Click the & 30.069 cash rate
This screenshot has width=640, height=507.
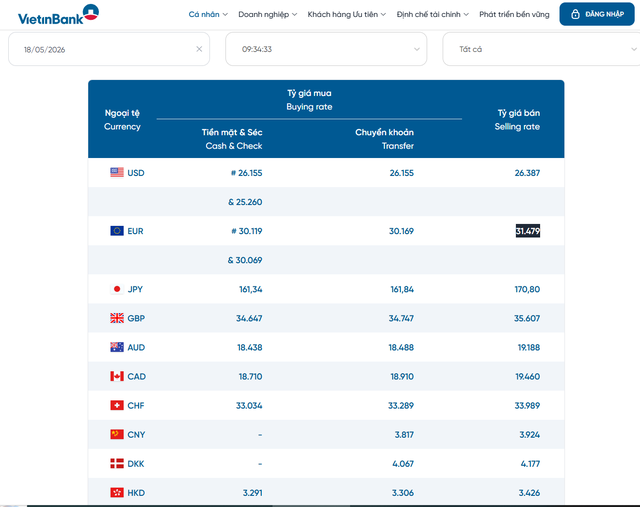(245, 260)
